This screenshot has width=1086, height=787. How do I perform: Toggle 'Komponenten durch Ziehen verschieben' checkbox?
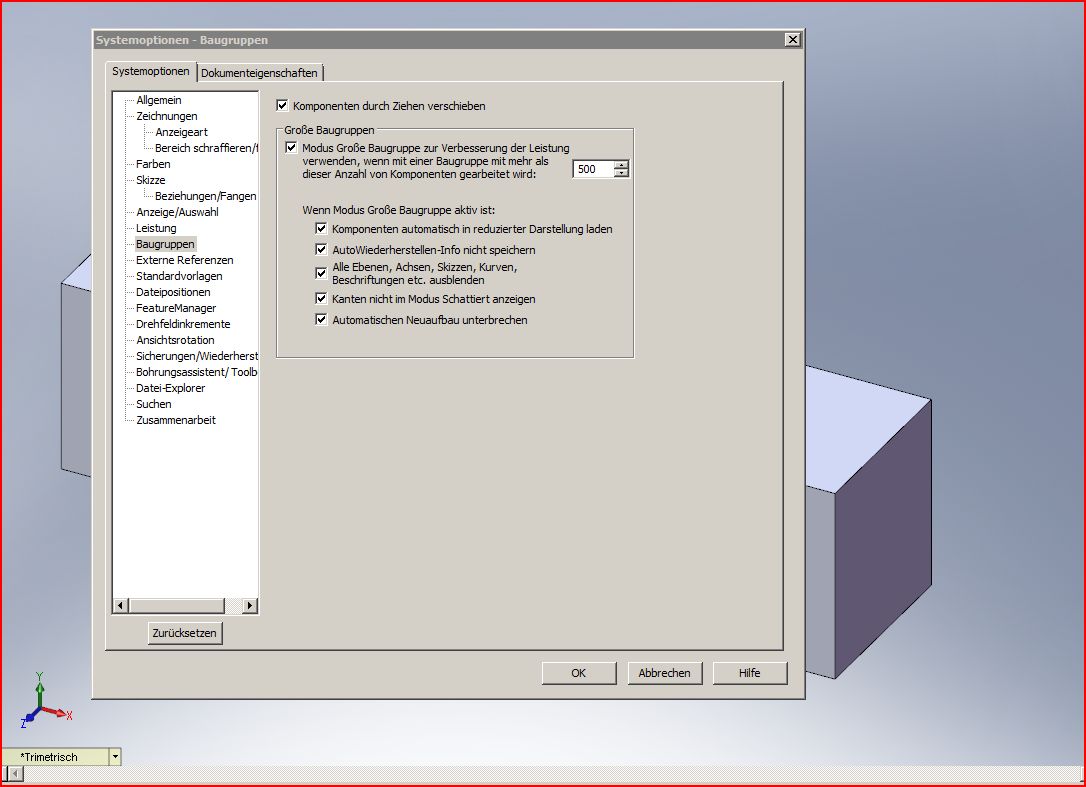pyautogui.click(x=282, y=105)
